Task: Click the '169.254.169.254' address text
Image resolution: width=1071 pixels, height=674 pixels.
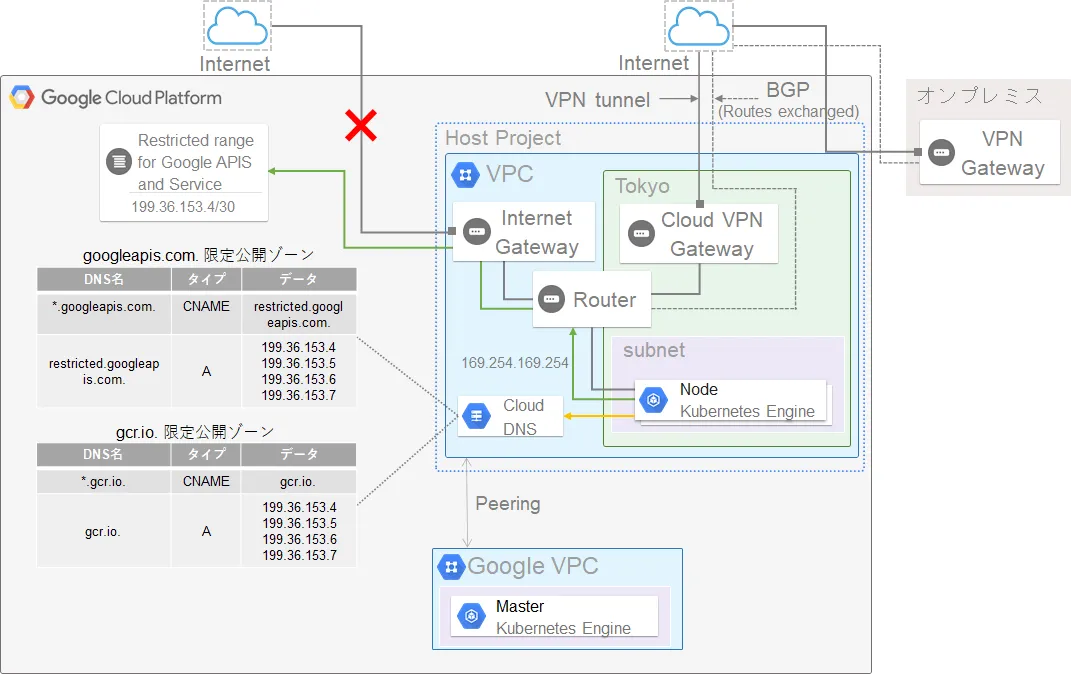Action: (x=514, y=363)
